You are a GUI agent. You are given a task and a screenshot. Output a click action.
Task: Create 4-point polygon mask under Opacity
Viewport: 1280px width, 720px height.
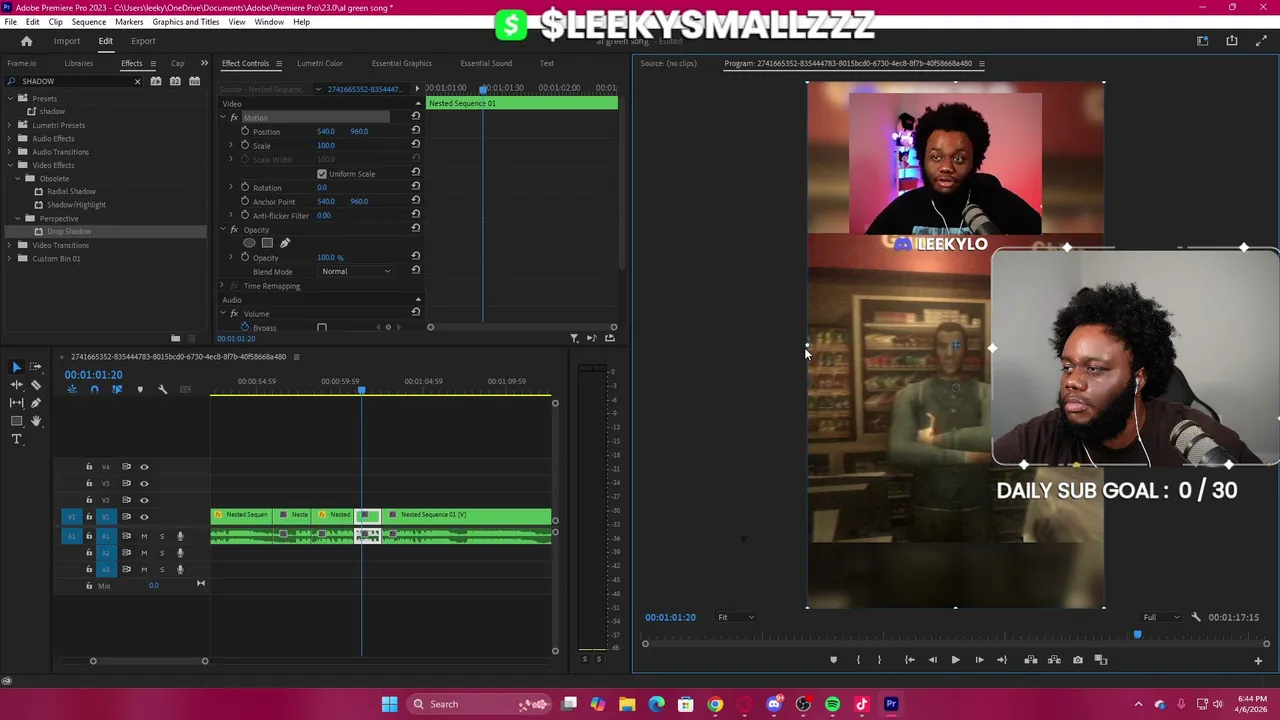tap(267, 243)
